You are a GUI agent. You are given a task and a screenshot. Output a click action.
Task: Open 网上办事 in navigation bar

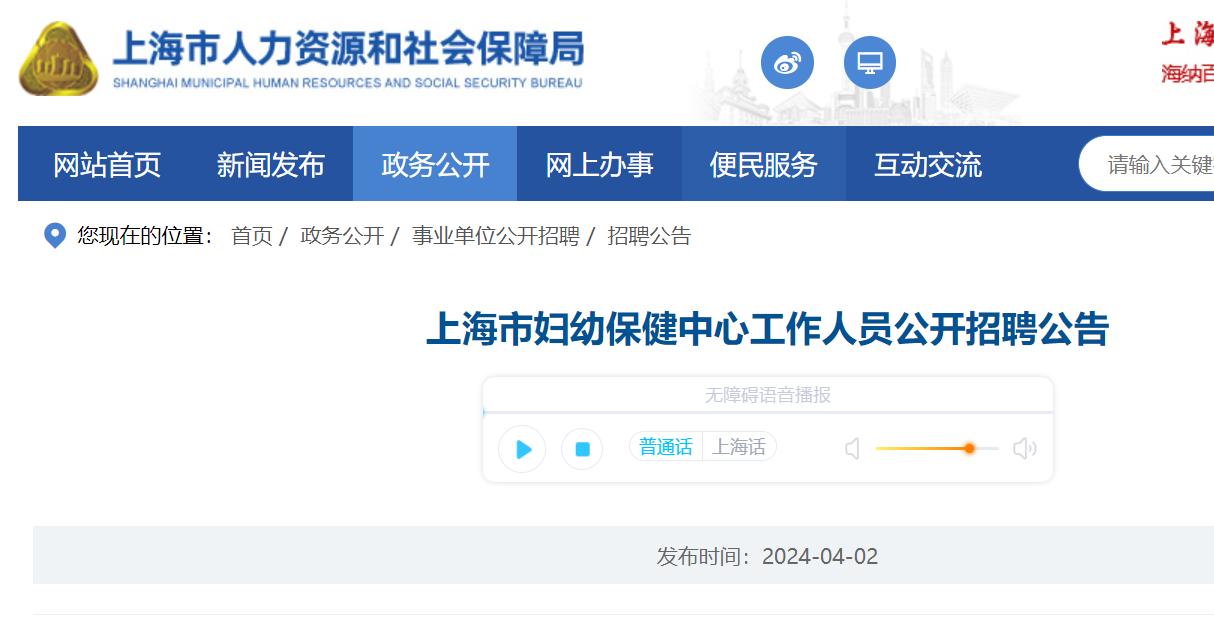[x=599, y=164]
